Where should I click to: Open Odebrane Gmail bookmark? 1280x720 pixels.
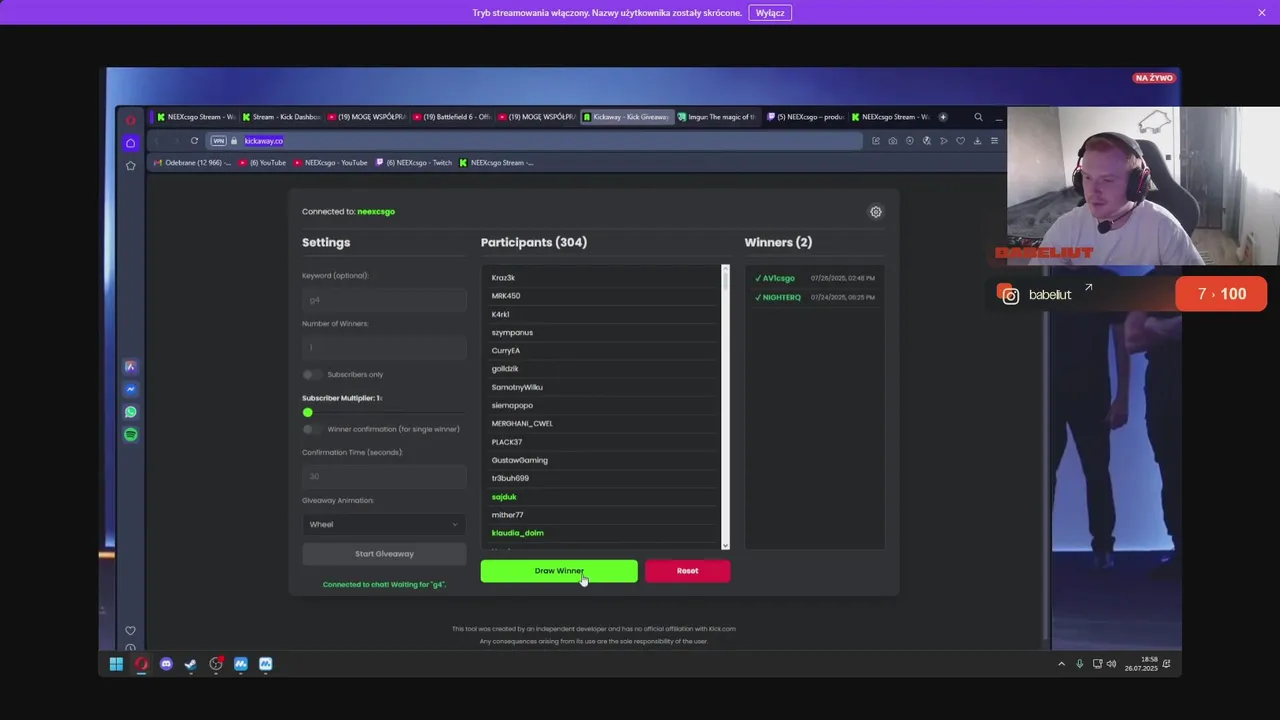(x=192, y=163)
